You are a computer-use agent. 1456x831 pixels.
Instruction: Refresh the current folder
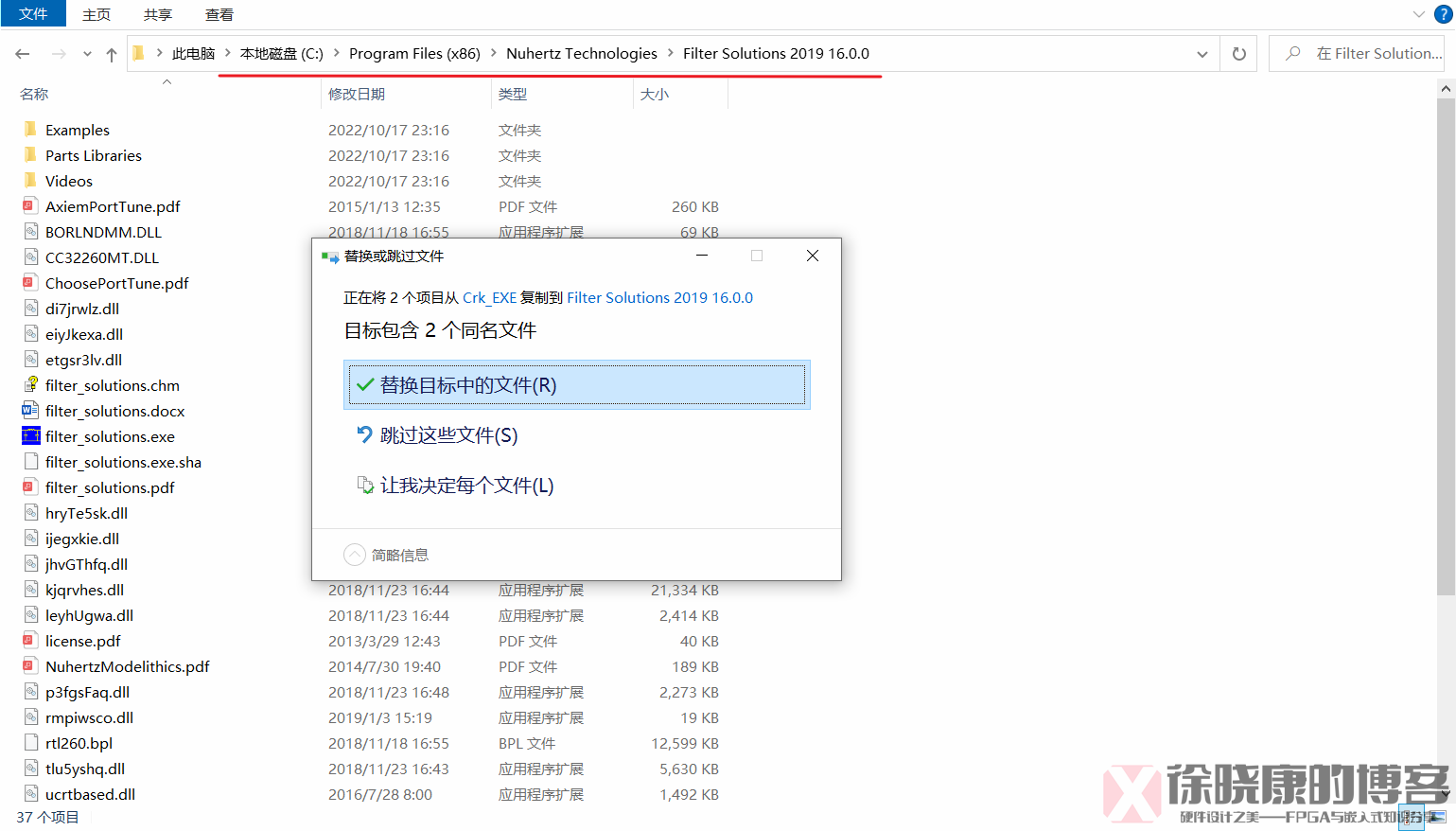coord(1238,54)
